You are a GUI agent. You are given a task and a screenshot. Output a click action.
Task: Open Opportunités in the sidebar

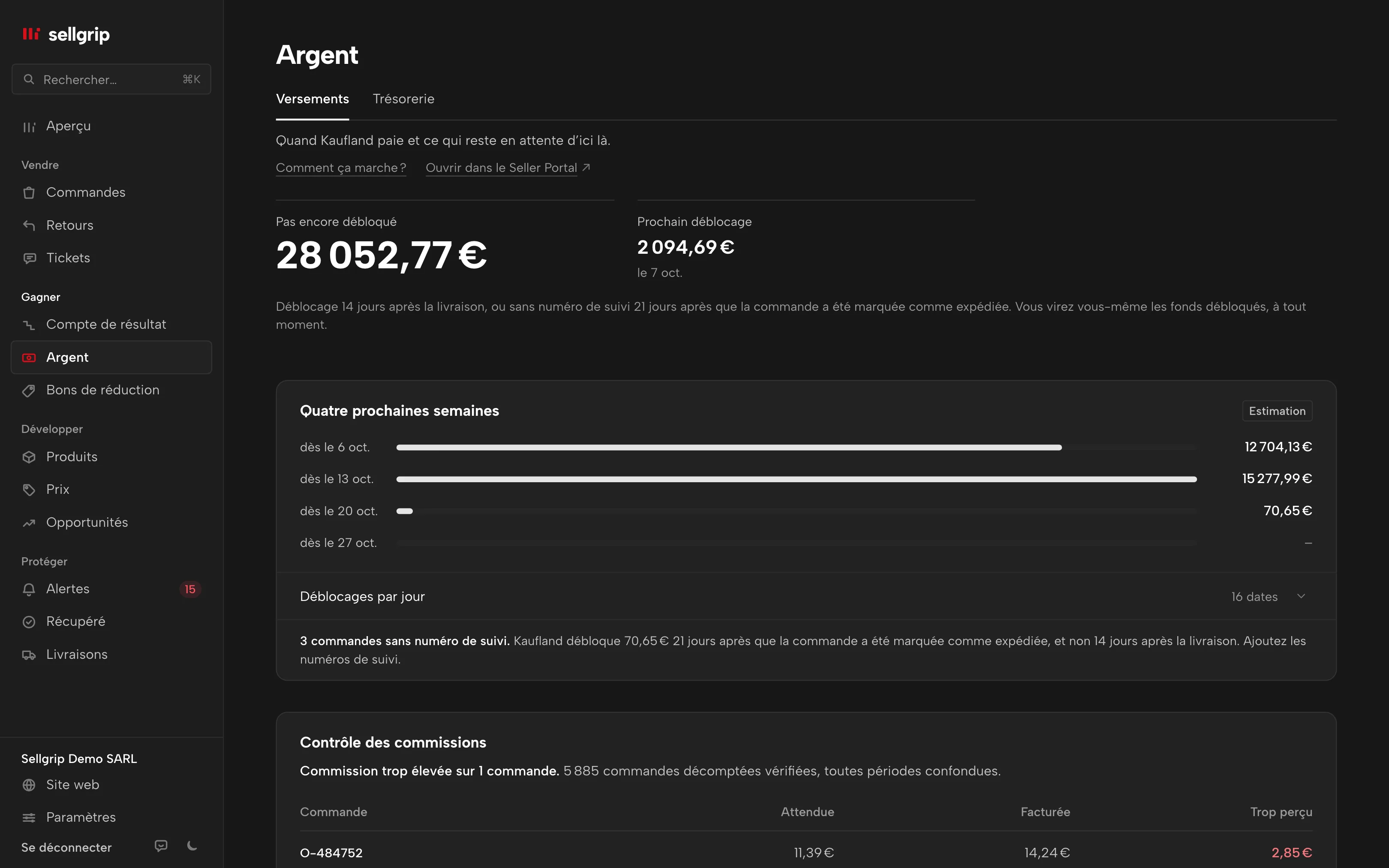[x=111, y=523]
